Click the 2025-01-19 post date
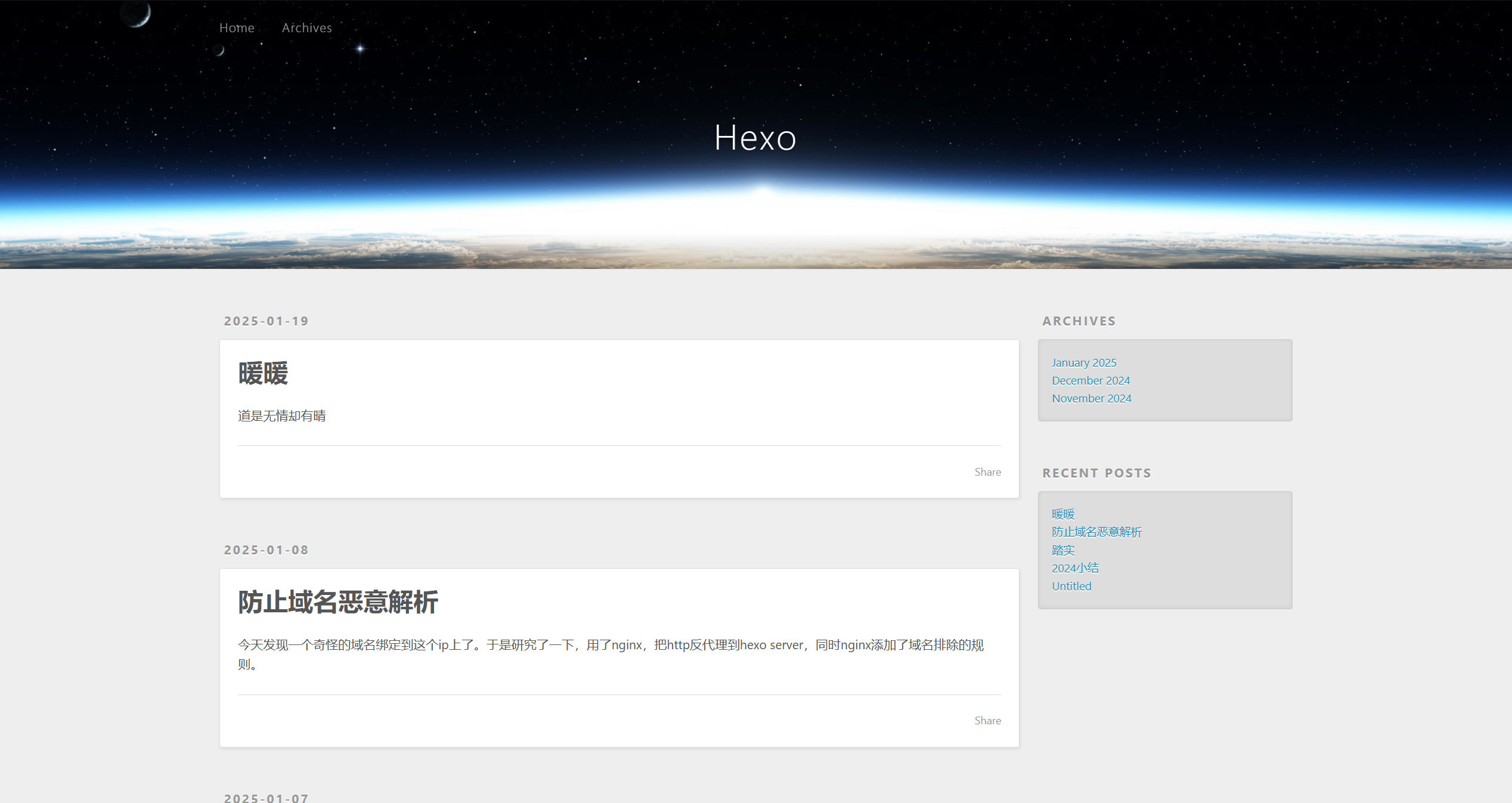The image size is (1512, 803). click(x=267, y=321)
